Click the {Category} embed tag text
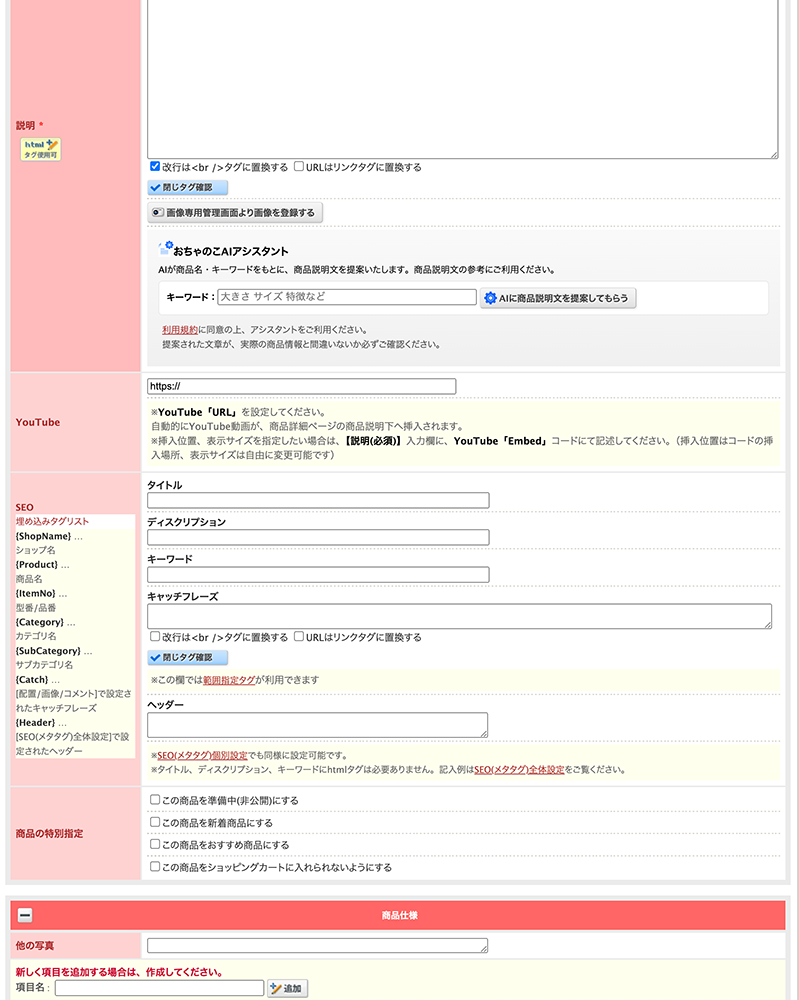Screen dimensions: 800x1000 (x=40, y=622)
